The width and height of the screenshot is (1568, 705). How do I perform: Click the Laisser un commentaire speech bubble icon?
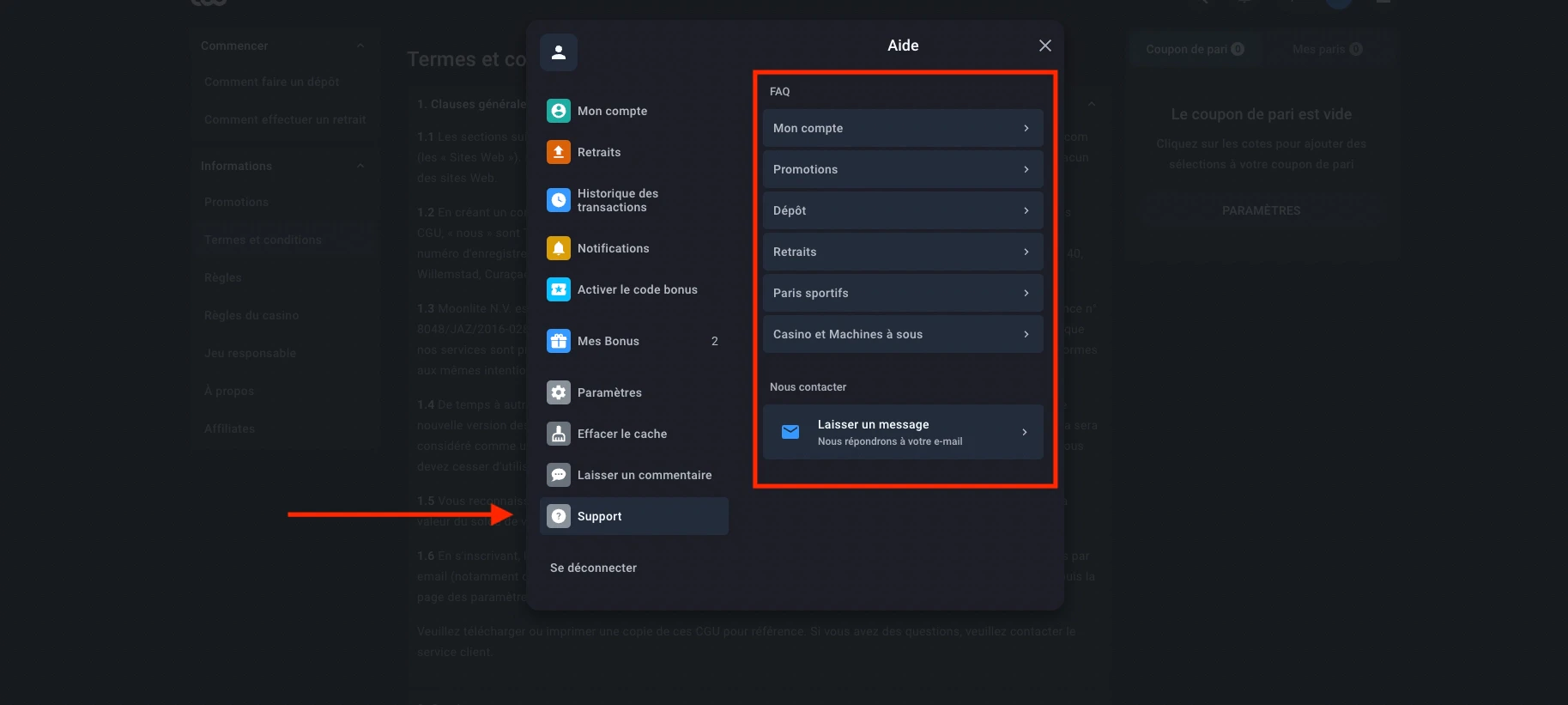559,475
